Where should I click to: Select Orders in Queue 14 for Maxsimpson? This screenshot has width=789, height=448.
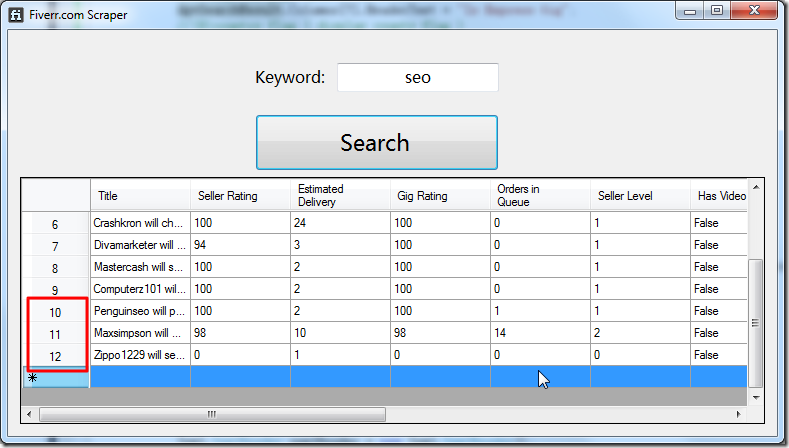point(540,333)
